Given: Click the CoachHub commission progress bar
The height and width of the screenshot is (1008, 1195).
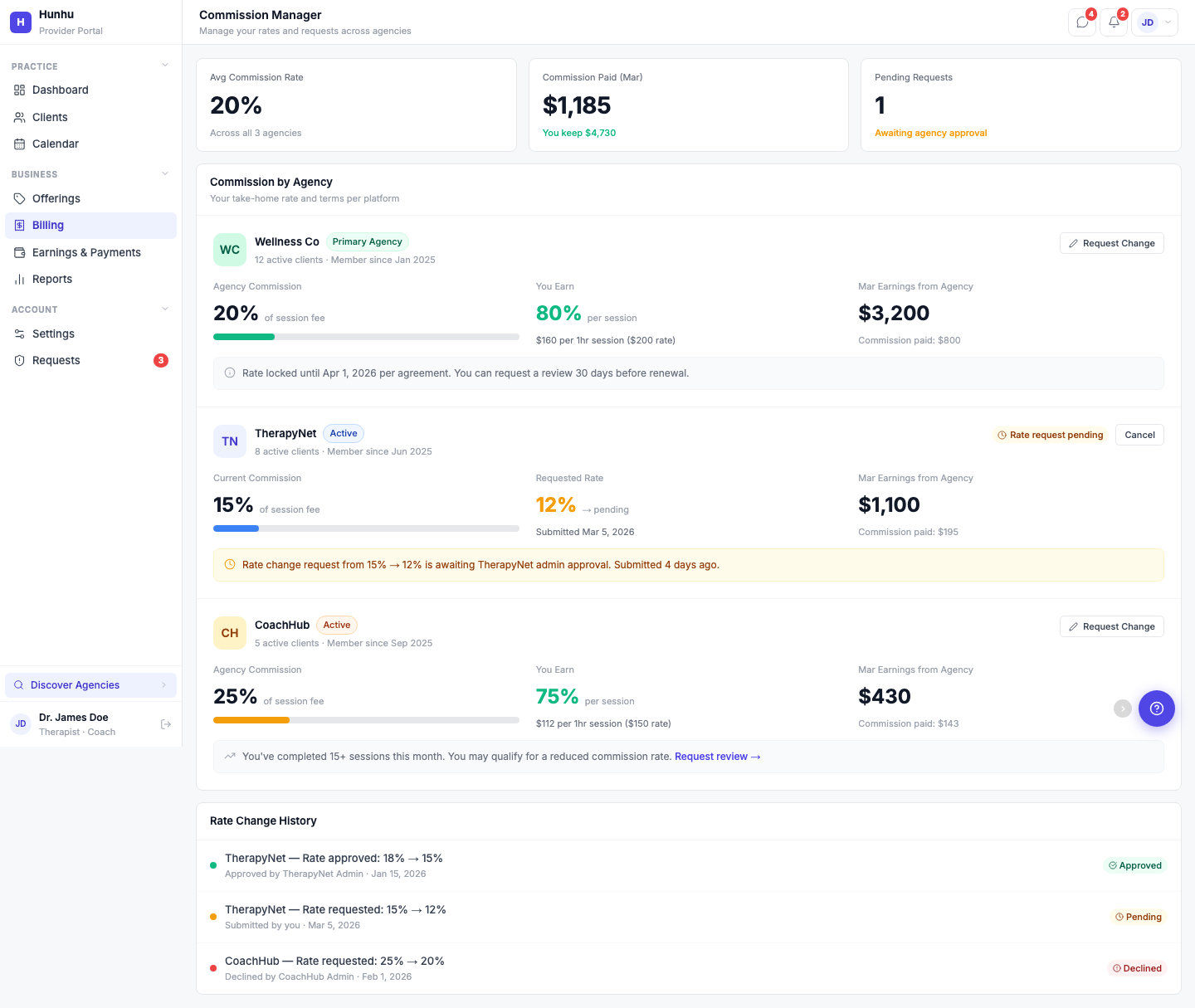Looking at the screenshot, I should 366,720.
